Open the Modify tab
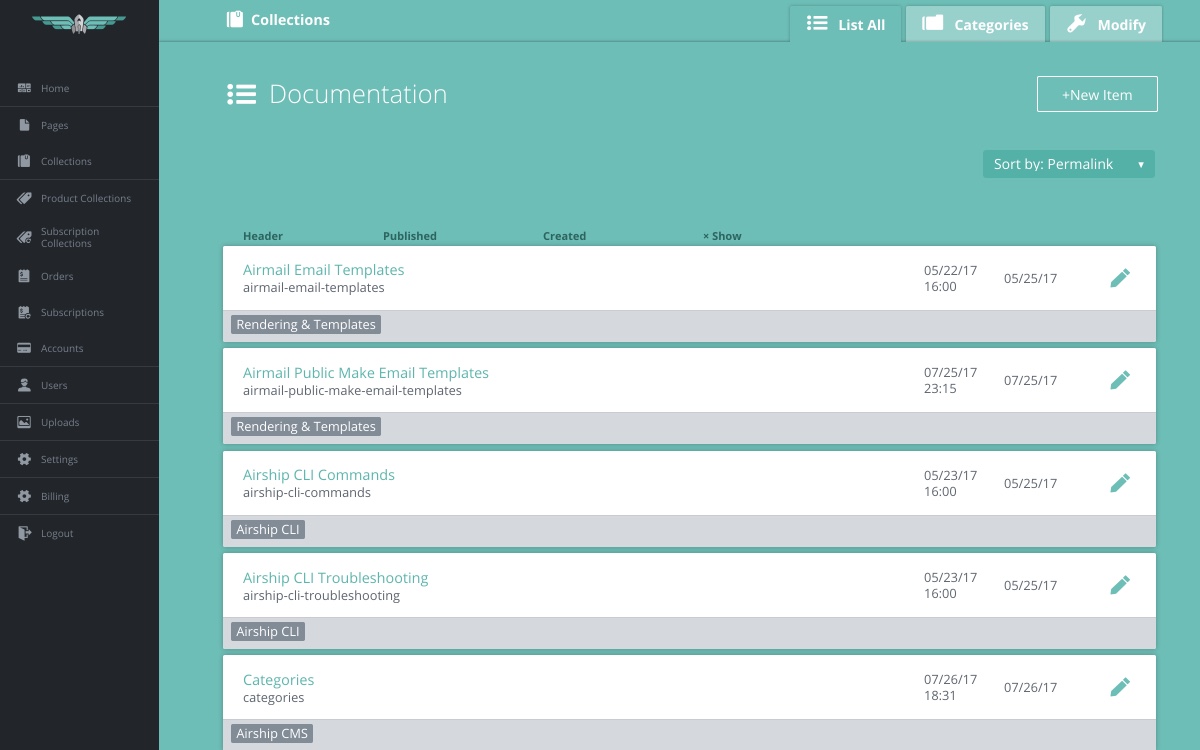Image resolution: width=1200 pixels, height=750 pixels. point(1106,24)
